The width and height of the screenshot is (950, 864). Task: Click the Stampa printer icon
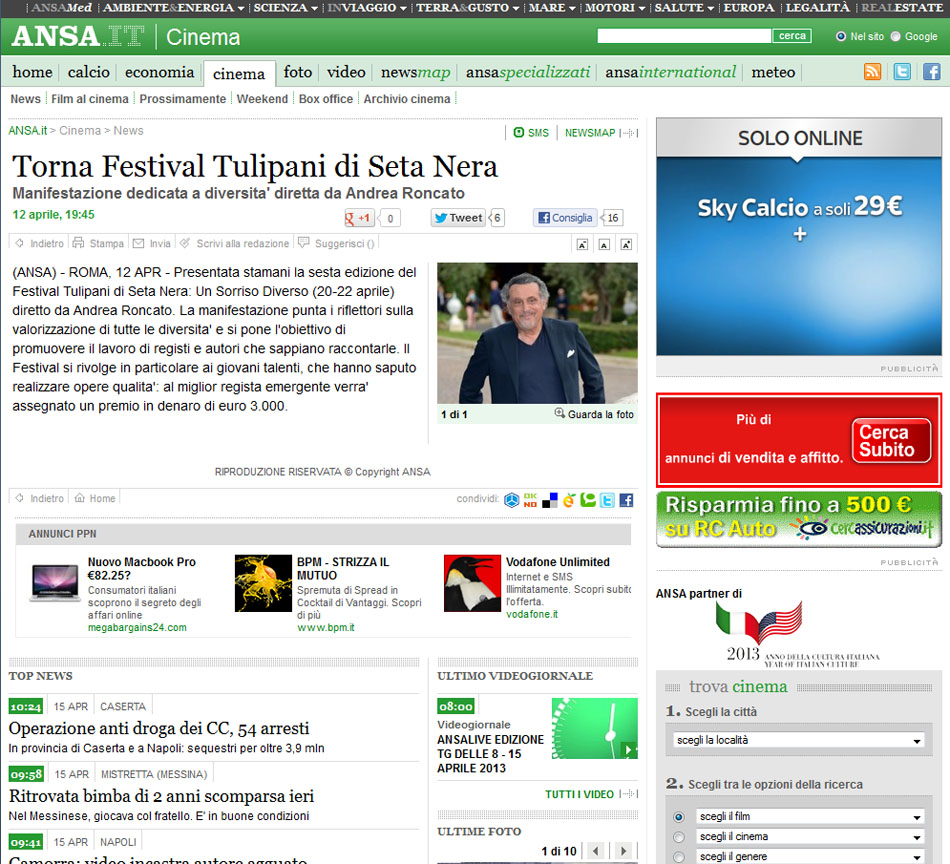(x=78, y=243)
